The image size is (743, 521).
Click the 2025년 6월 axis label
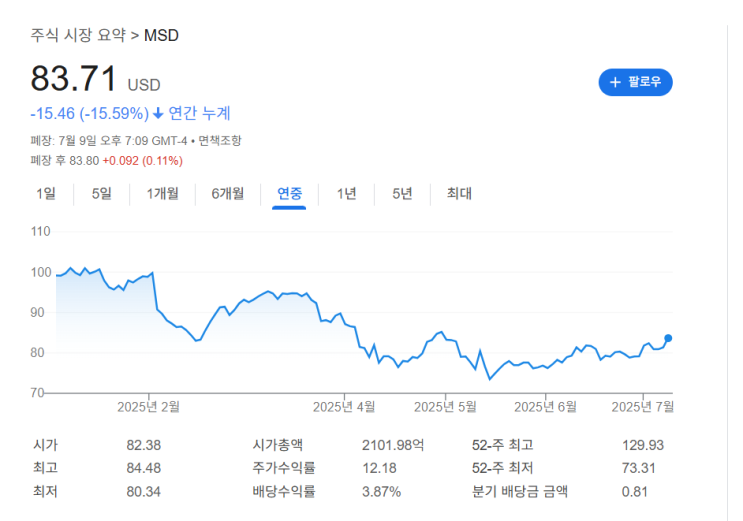click(545, 407)
